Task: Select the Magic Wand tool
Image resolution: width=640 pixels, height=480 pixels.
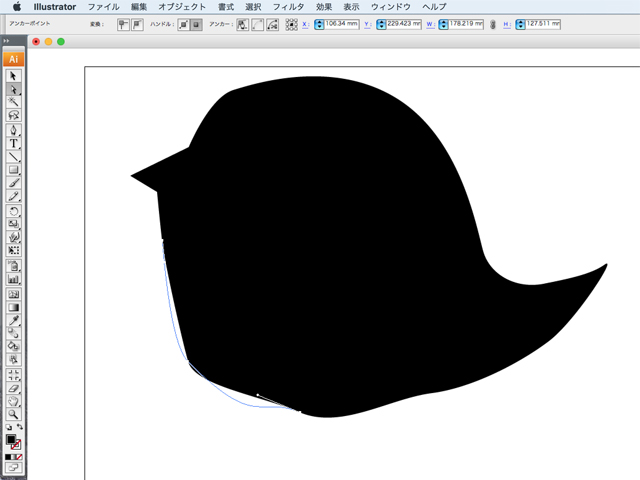Action: (x=13, y=102)
